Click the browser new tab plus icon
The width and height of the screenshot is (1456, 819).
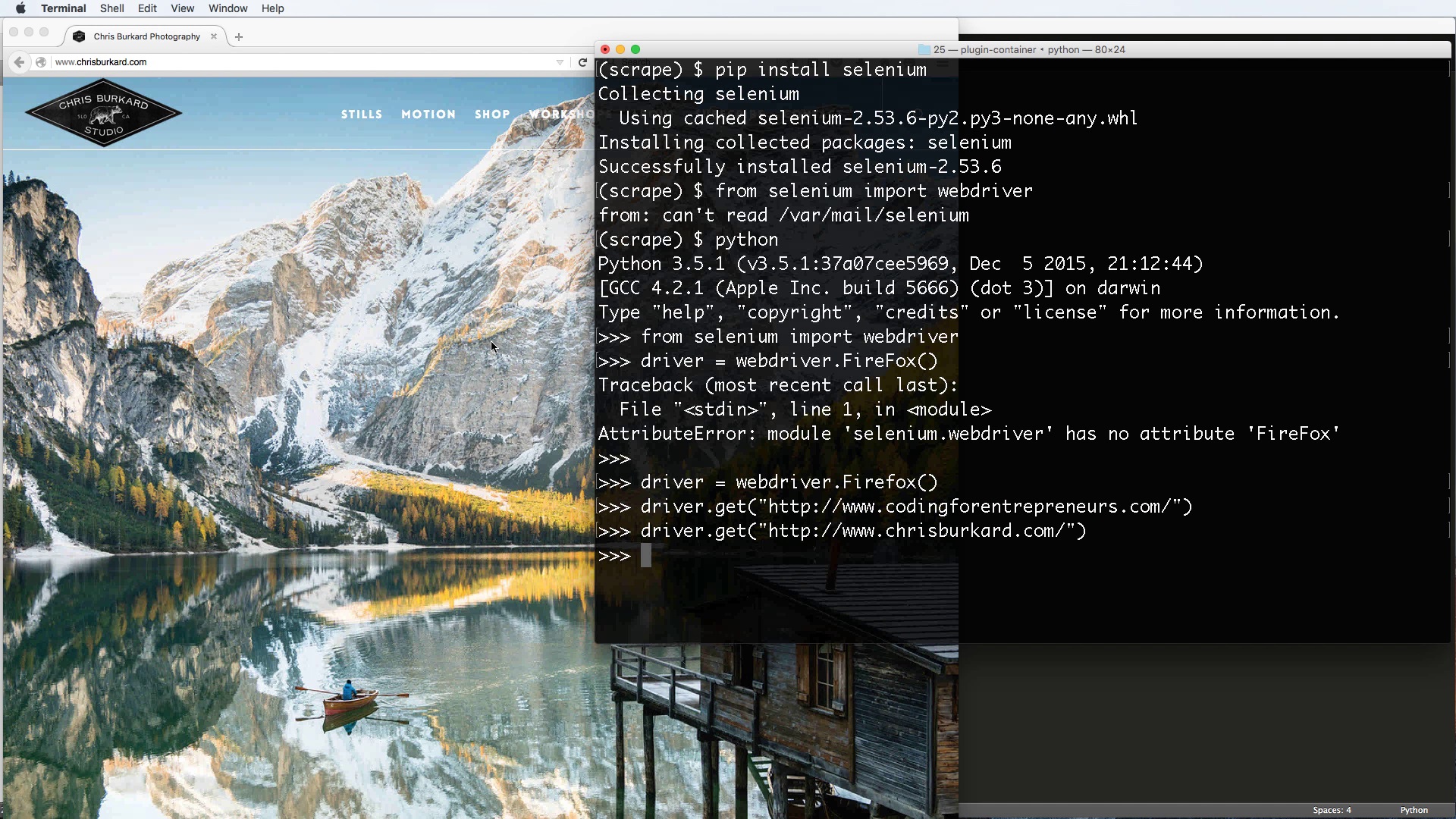[239, 36]
